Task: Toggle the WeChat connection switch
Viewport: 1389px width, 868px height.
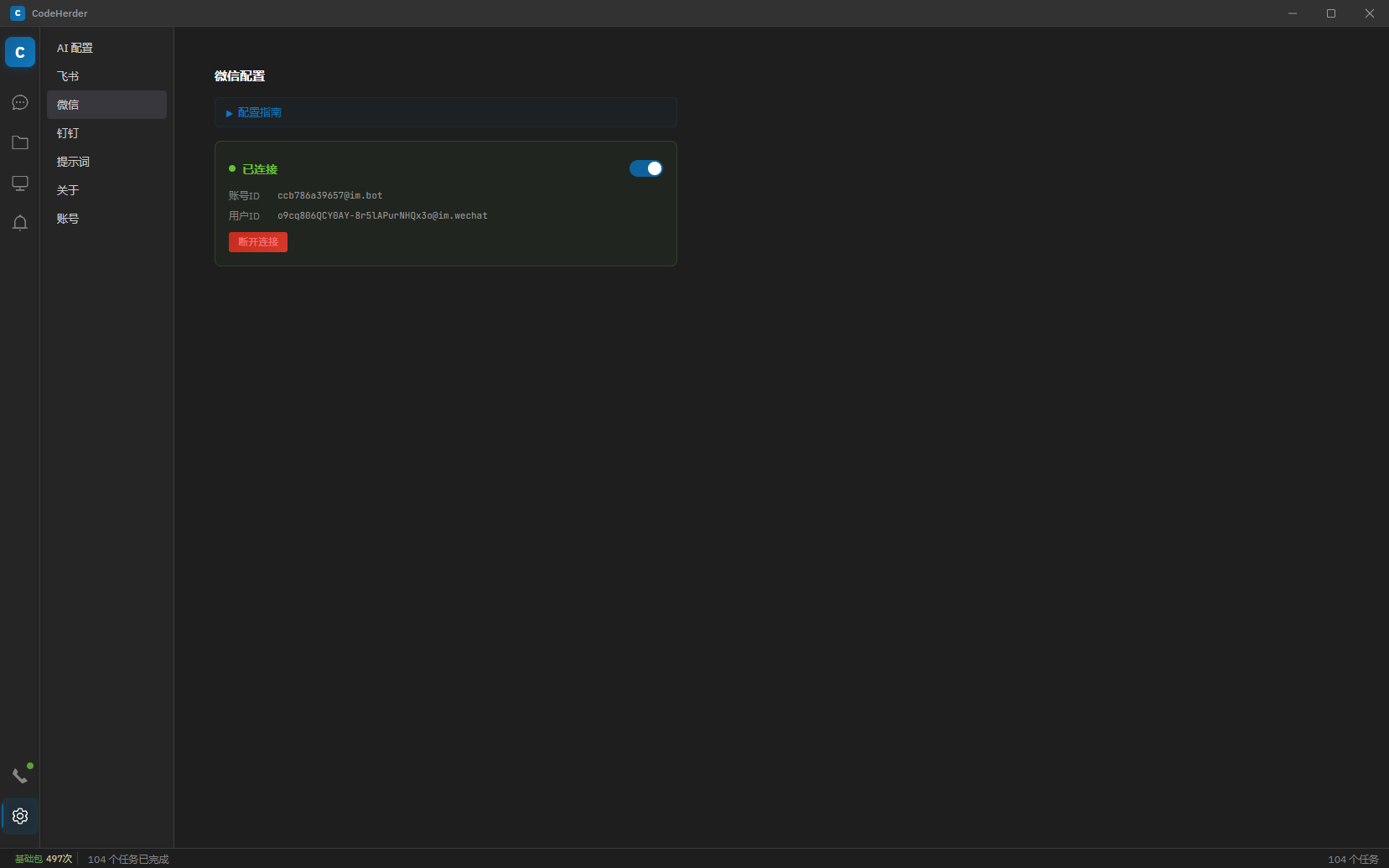Action: point(646,168)
